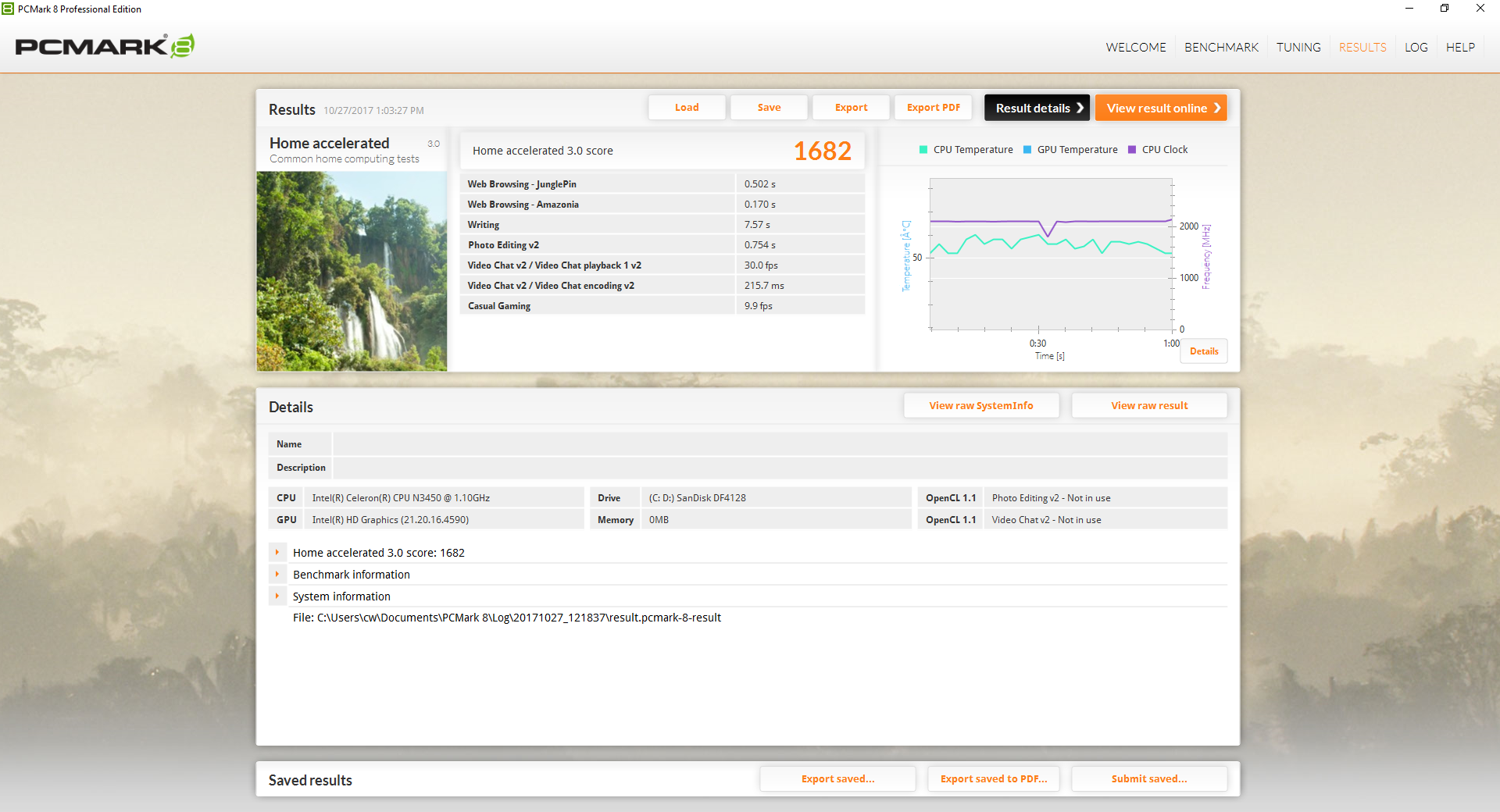
Task: Export the result as PDF
Action: [933, 108]
